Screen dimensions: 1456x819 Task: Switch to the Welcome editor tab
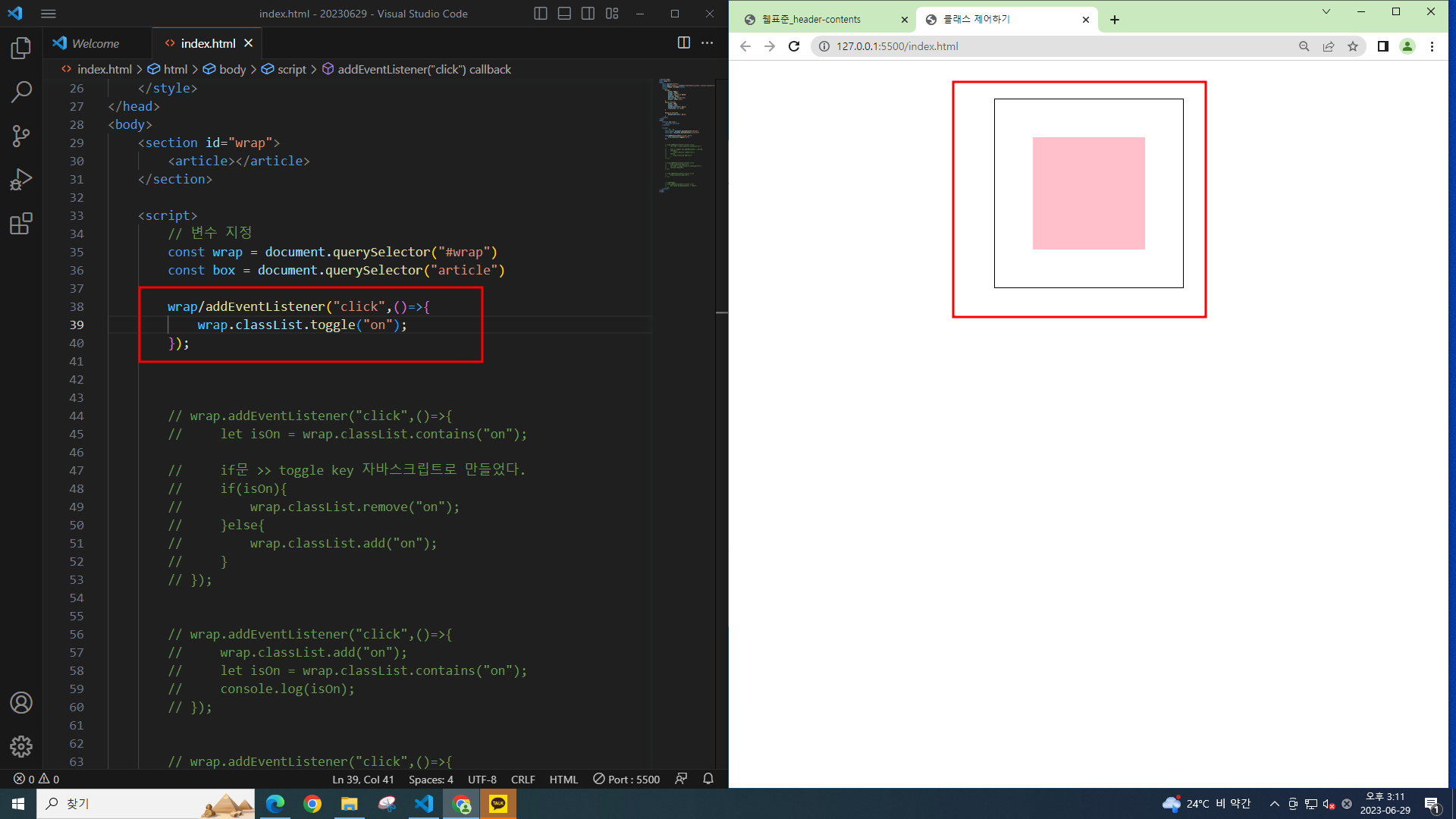(95, 43)
